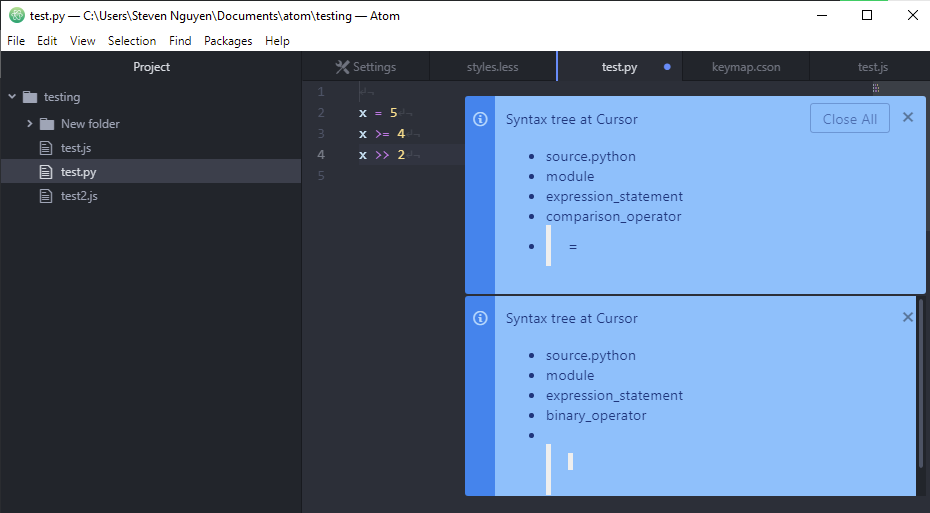The height and width of the screenshot is (513, 930).
Task: Open the View menu
Action: pyautogui.click(x=82, y=41)
